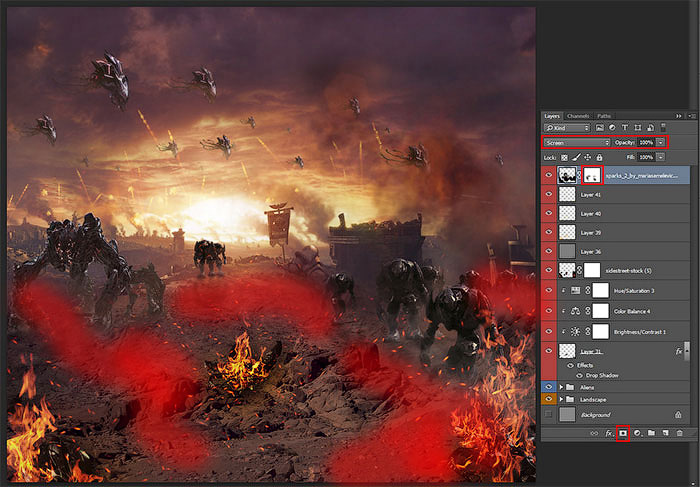Hide Layer 40
The width and height of the screenshot is (700, 487).
[549, 213]
